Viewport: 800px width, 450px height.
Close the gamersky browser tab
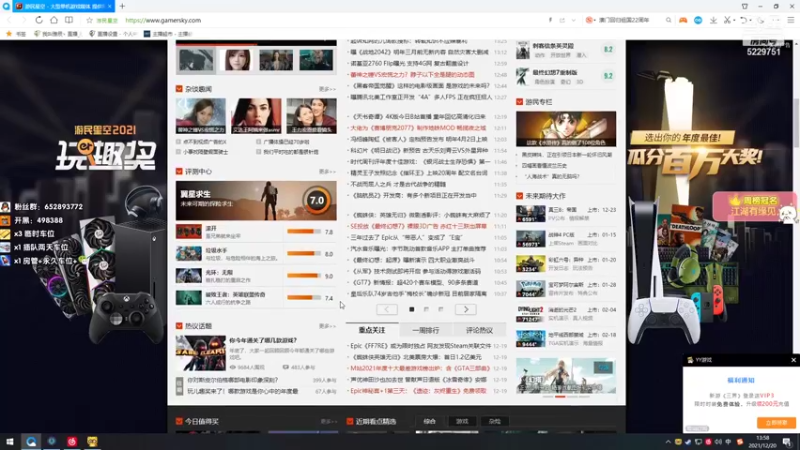110,6
